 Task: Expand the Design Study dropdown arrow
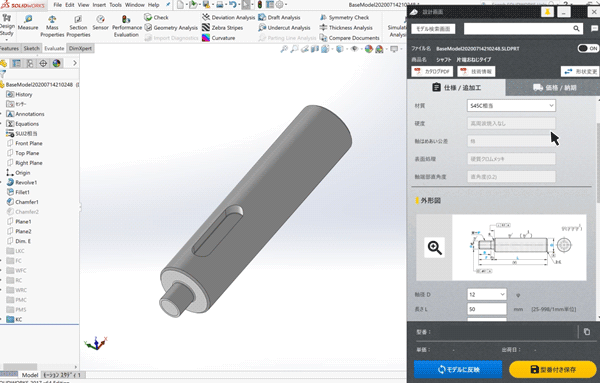point(7,40)
